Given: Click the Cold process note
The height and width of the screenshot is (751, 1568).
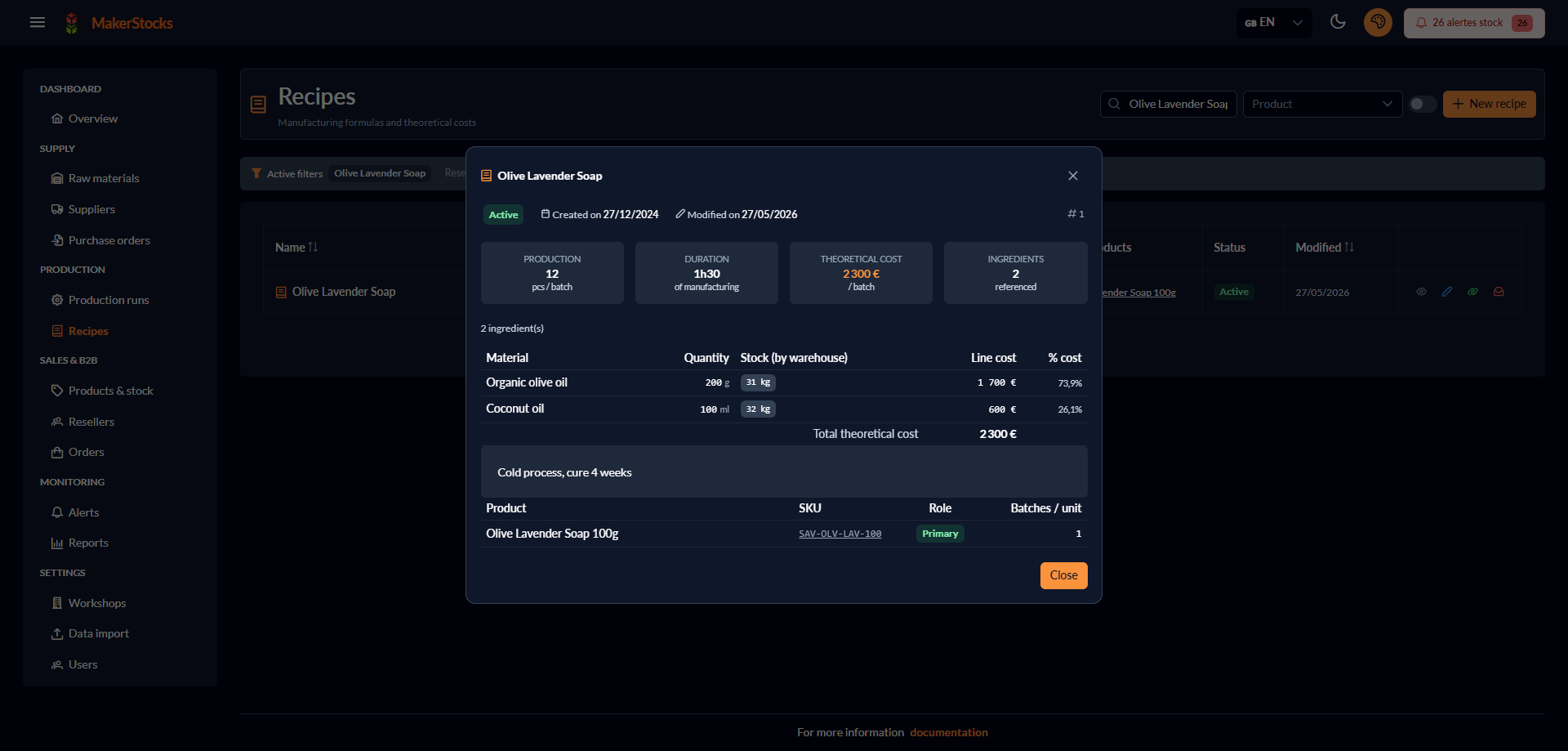Looking at the screenshot, I should pos(784,472).
